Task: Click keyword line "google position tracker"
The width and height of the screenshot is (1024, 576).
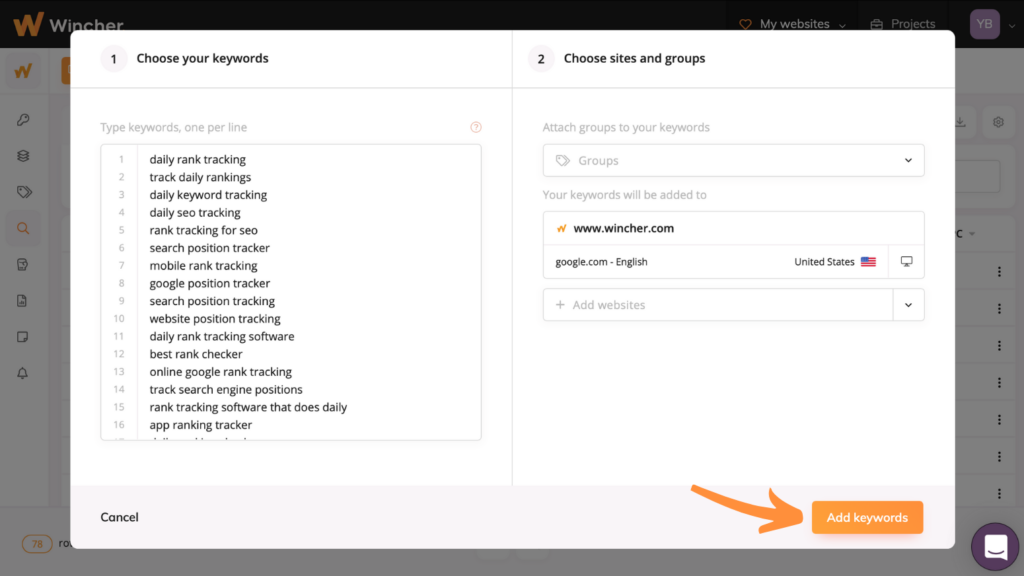Action: tap(210, 283)
